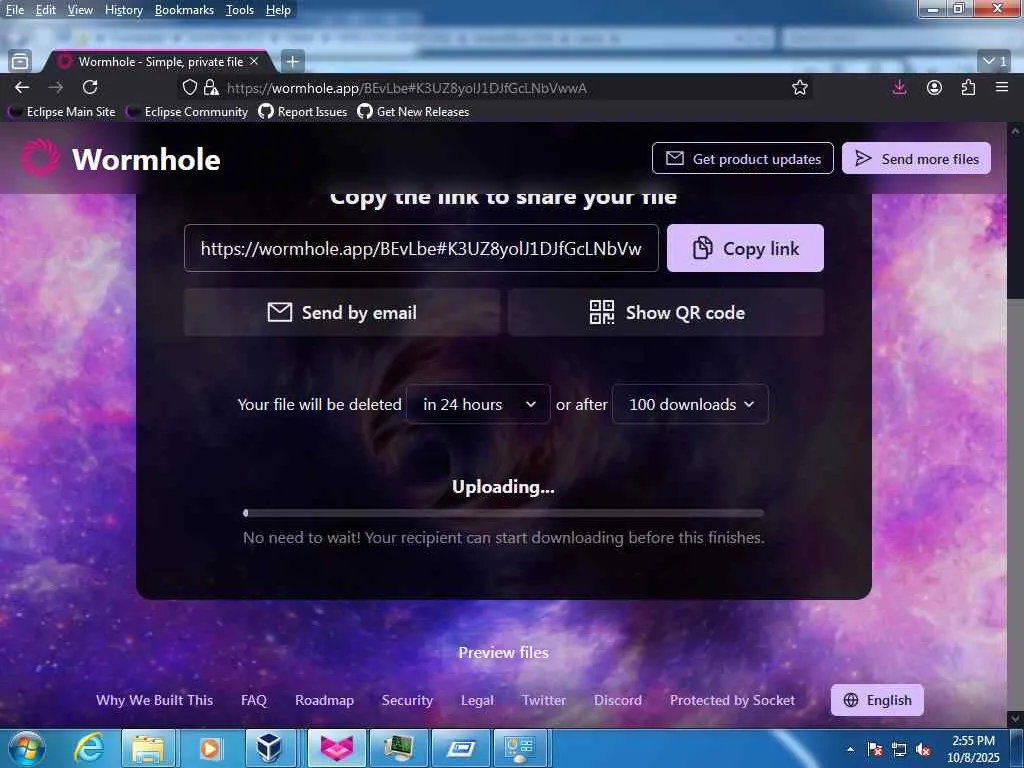Open Windows Explorer folder on taskbar

(148, 748)
